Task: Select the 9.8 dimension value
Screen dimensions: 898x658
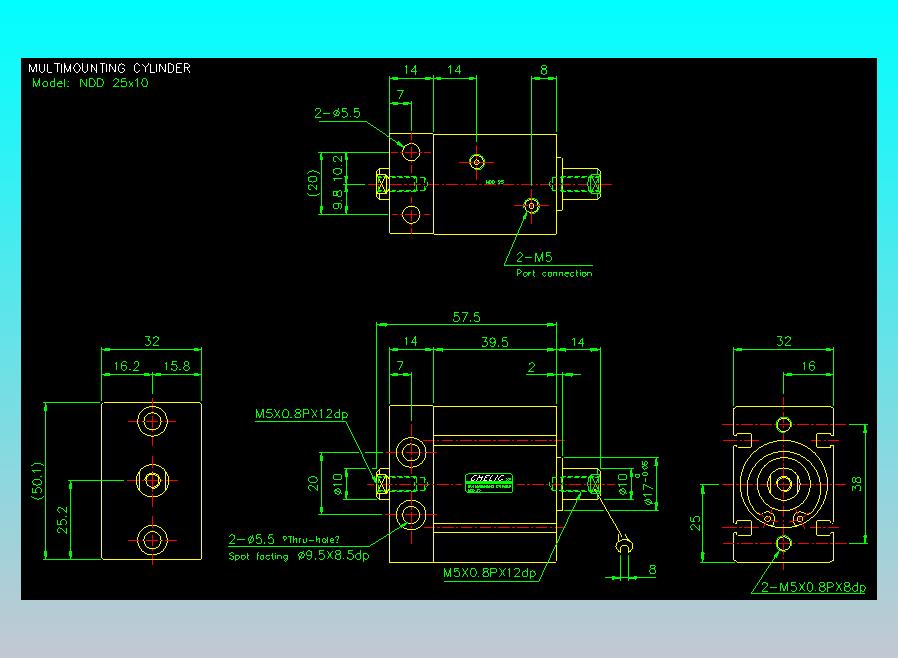Action: pos(337,200)
